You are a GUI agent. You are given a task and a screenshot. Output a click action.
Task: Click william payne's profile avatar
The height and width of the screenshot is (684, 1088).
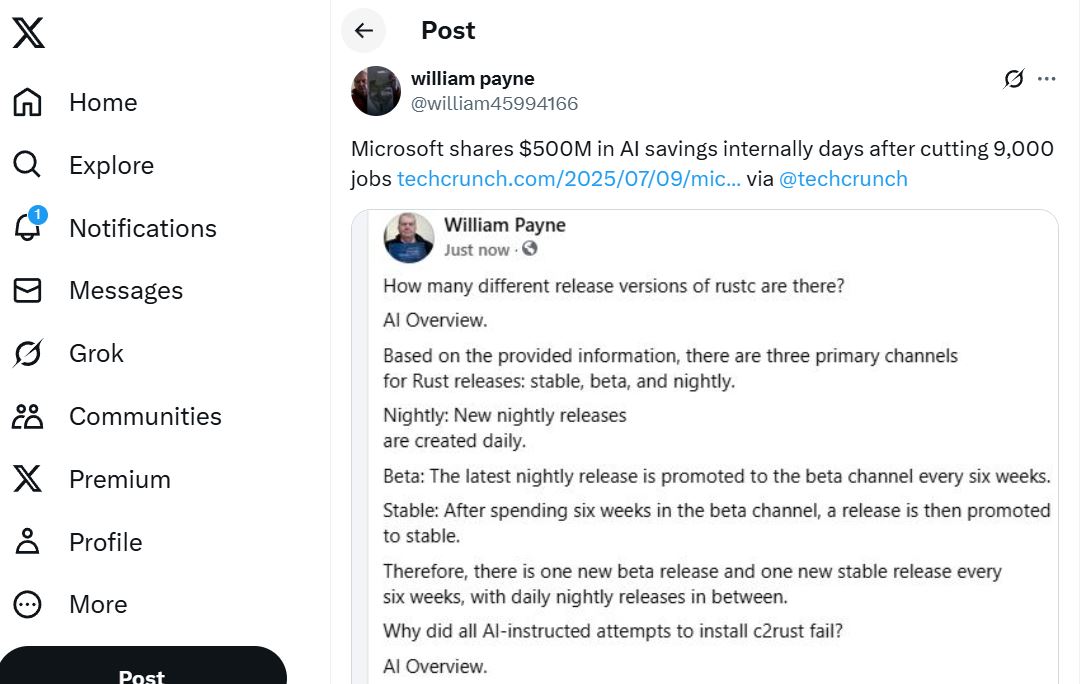click(376, 91)
